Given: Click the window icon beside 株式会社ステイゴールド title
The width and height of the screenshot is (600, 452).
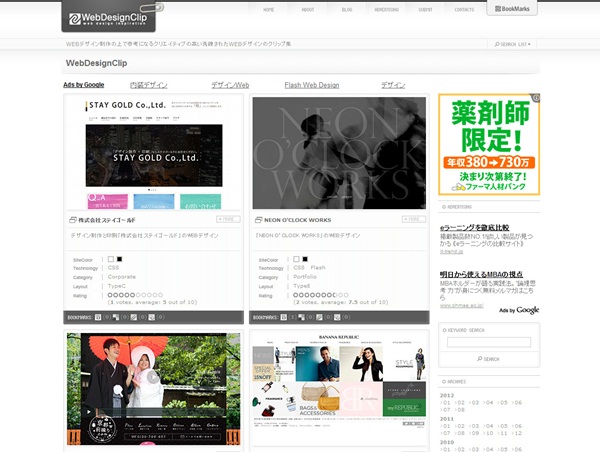Looking at the screenshot, I should point(73,220).
